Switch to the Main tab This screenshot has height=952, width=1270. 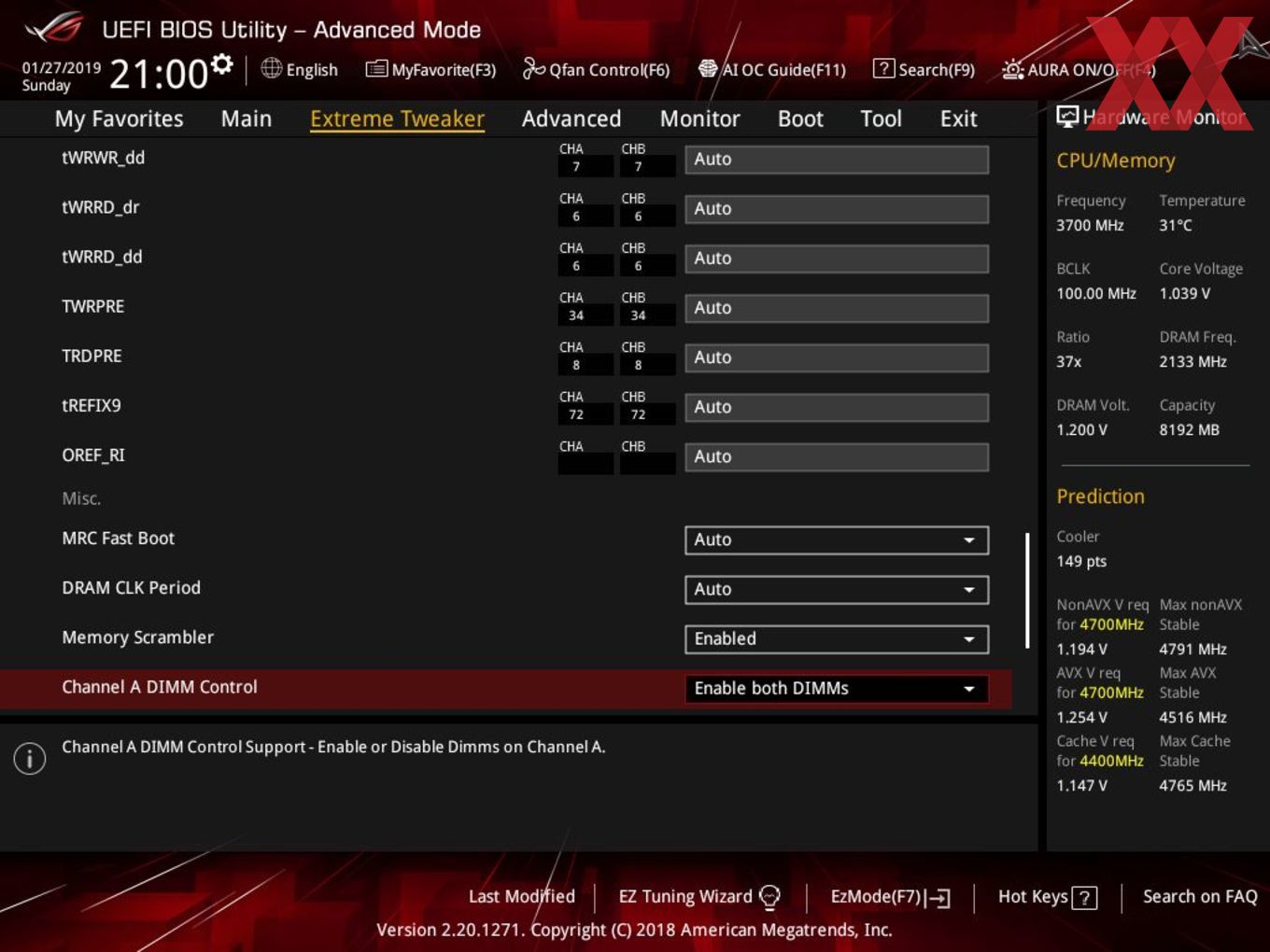247,119
